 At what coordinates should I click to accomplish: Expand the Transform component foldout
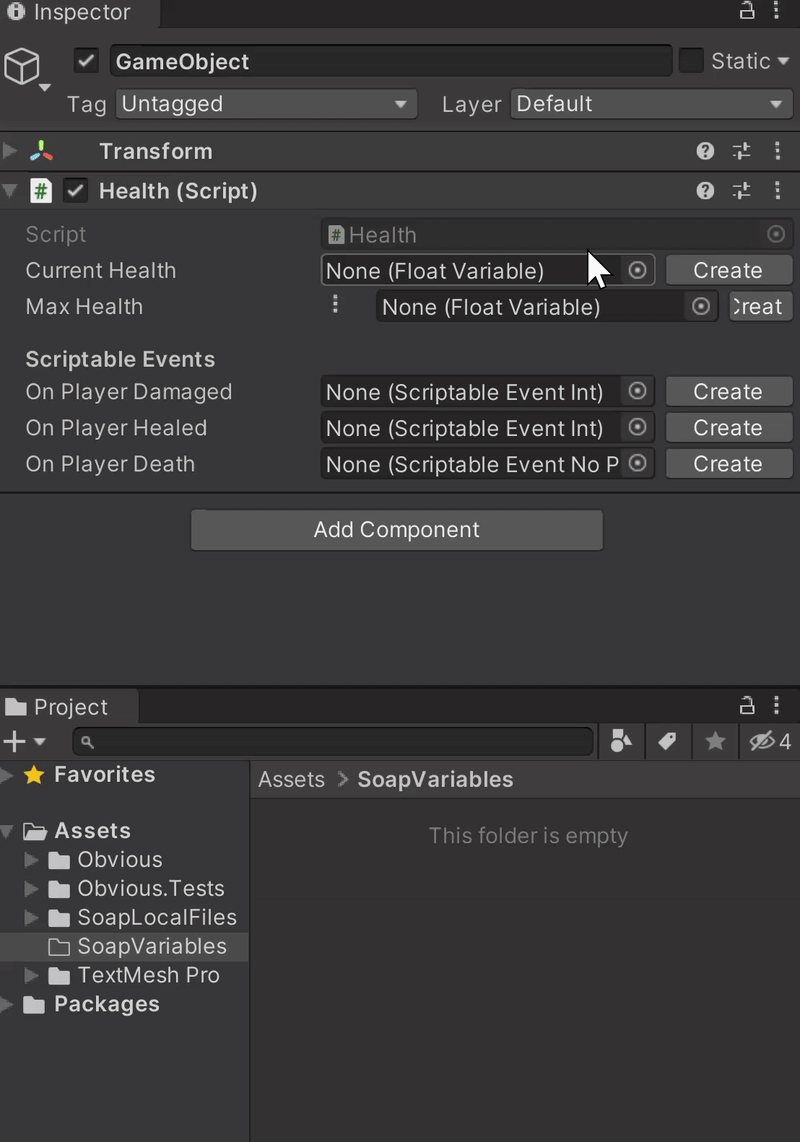(x=10, y=152)
